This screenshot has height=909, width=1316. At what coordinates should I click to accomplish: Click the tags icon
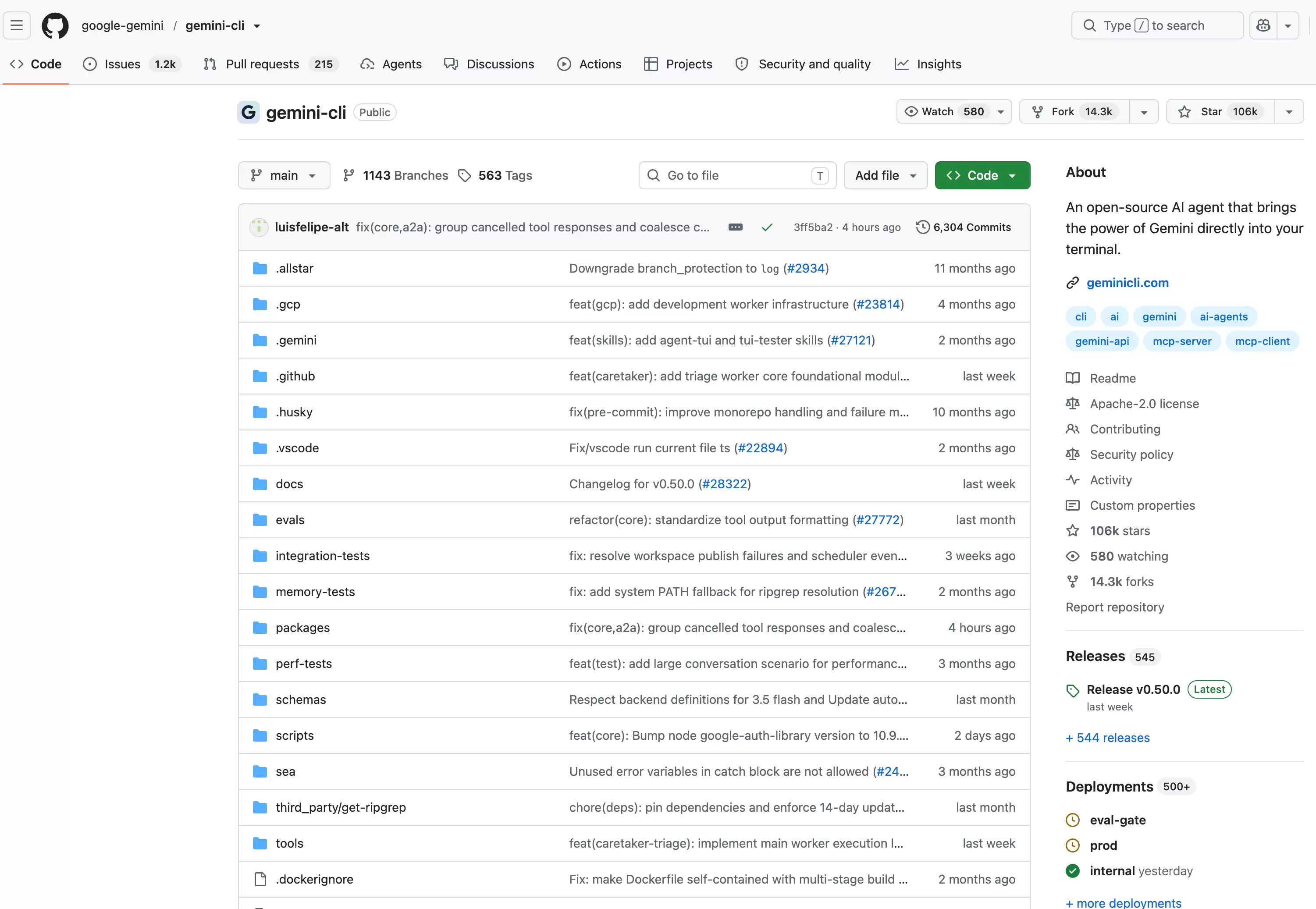465,175
